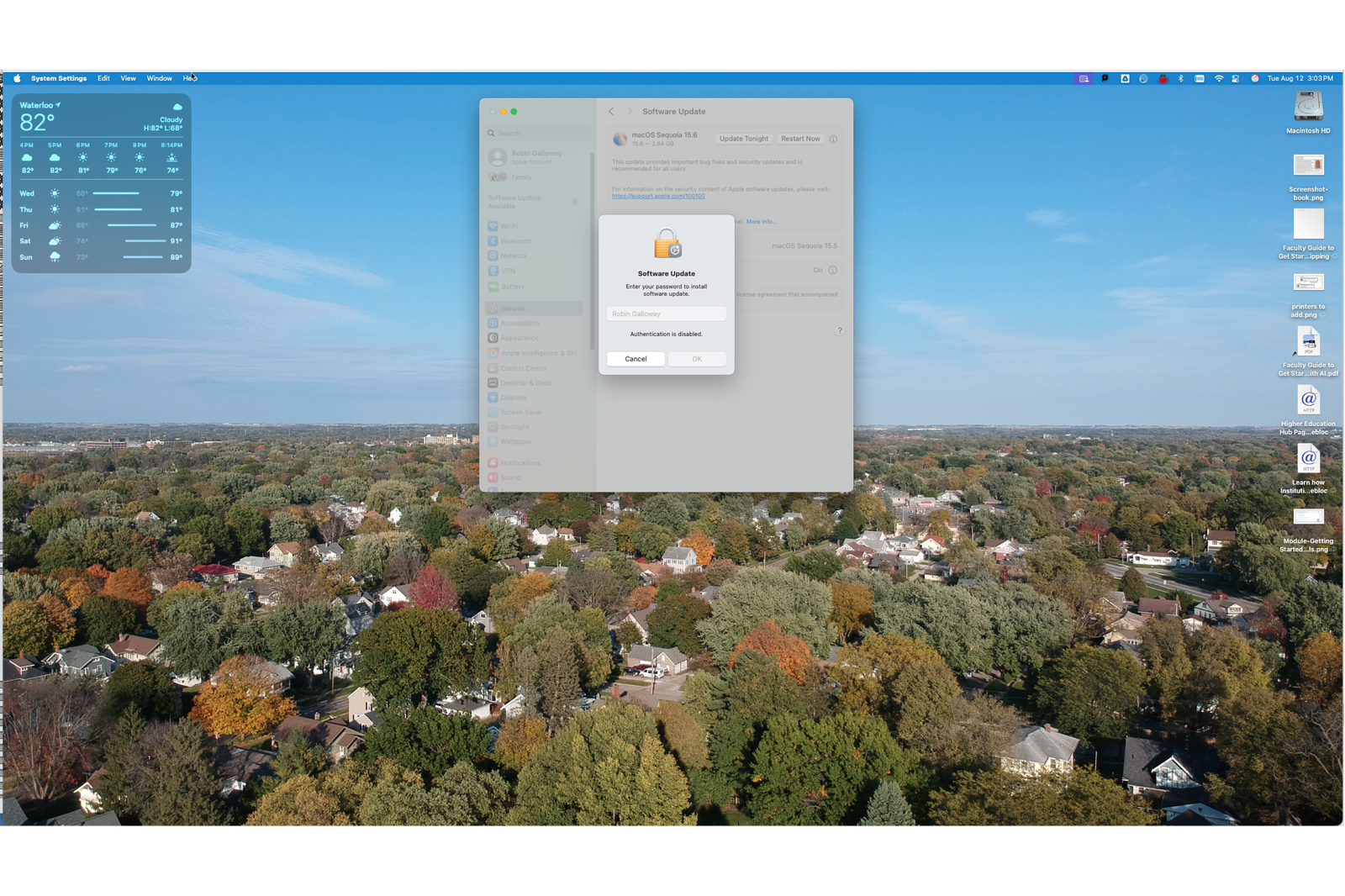Click the Restart Now button
Image resolution: width=1345 pixels, height=896 pixels.
pos(800,139)
